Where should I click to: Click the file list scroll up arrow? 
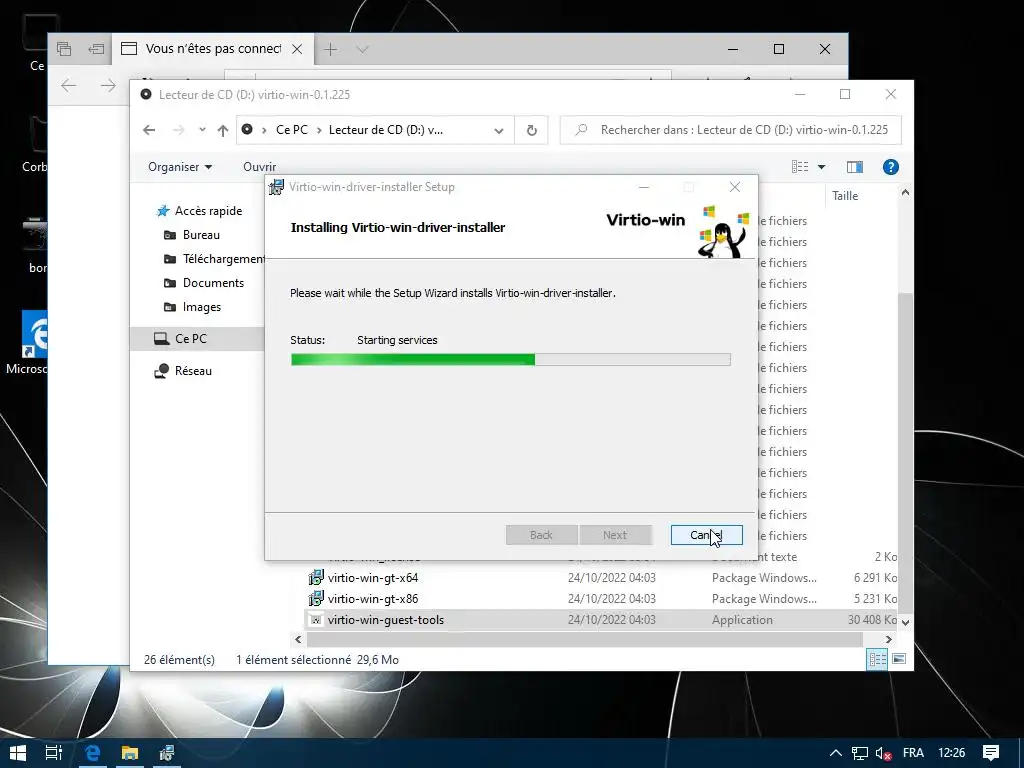click(905, 193)
